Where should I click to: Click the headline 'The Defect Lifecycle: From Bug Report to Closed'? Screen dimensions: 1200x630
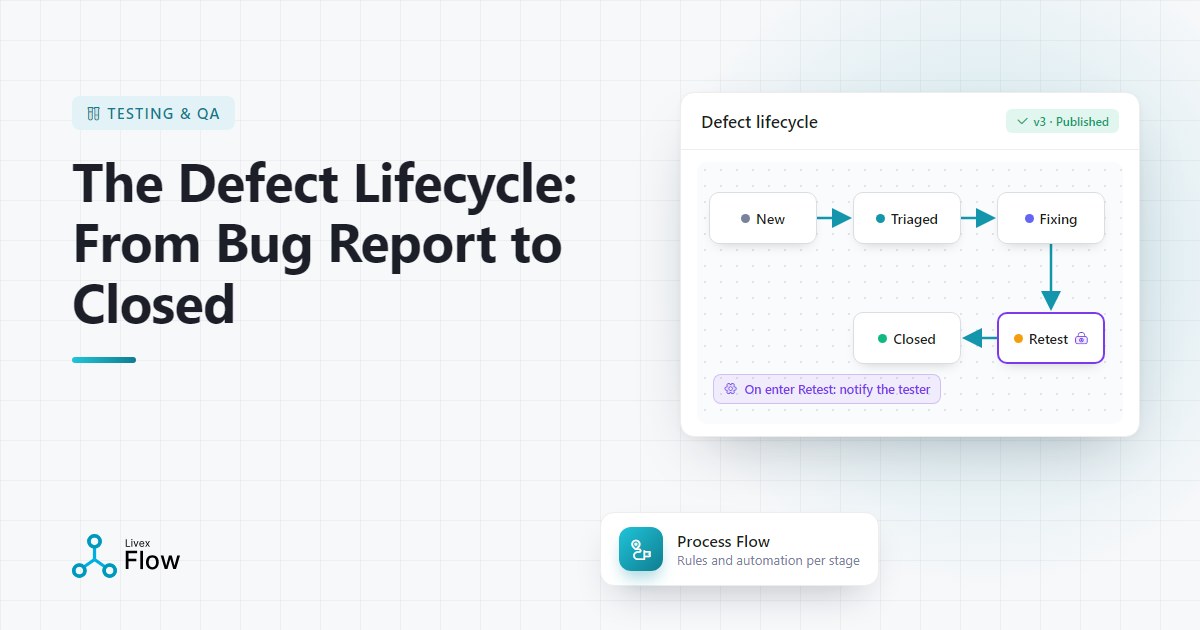point(325,245)
